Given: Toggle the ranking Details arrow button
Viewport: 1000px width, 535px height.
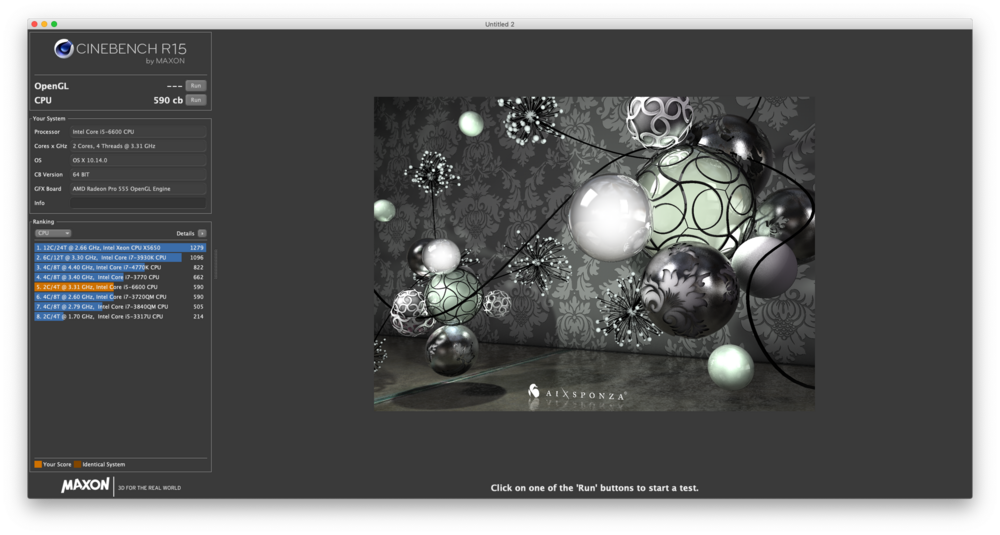Looking at the screenshot, I should point(202,233).
